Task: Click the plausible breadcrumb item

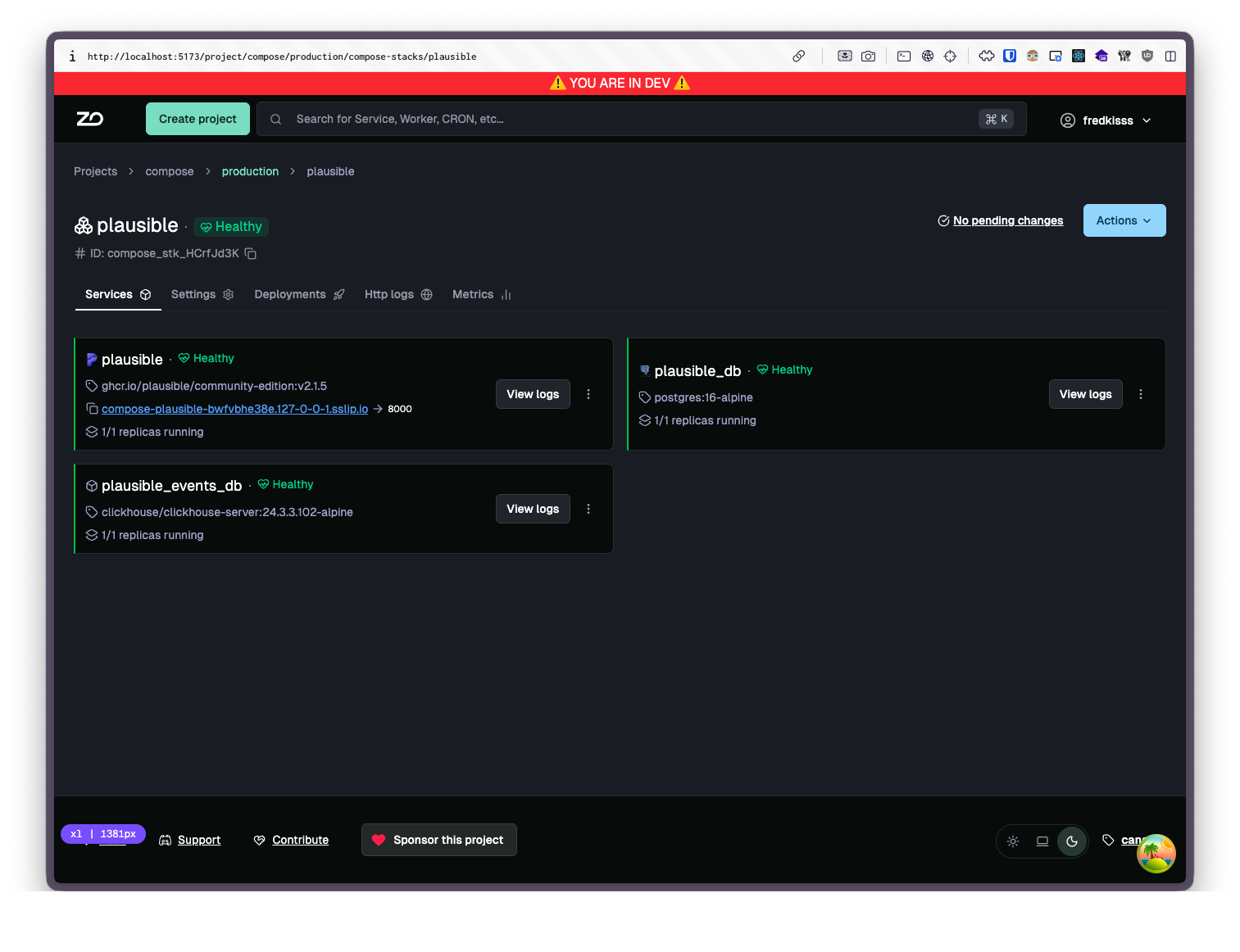Action: click(330, 171)
